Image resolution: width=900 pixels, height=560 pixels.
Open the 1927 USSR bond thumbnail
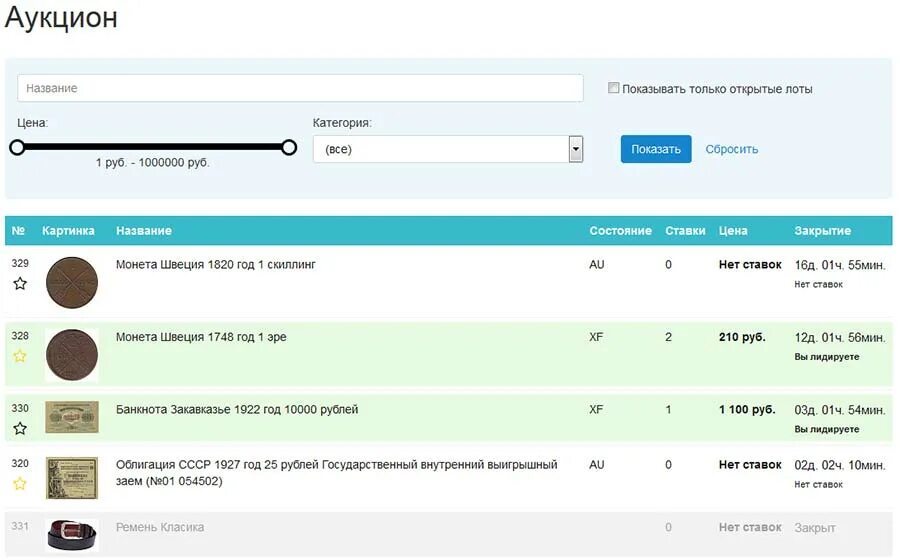[72, 478]
